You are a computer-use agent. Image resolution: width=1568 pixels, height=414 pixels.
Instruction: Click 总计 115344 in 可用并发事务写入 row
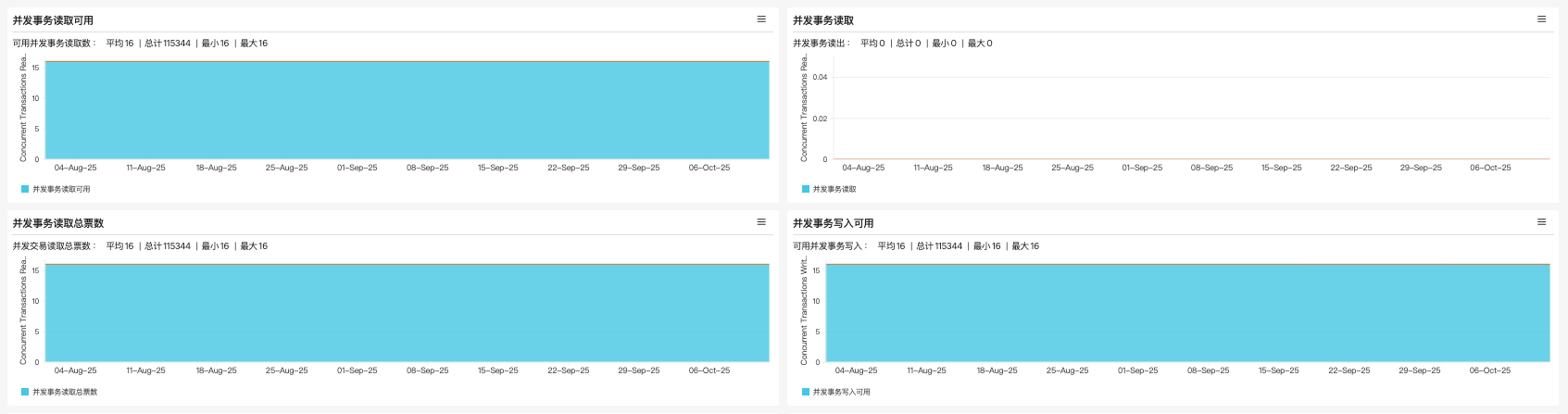[939, 246]
